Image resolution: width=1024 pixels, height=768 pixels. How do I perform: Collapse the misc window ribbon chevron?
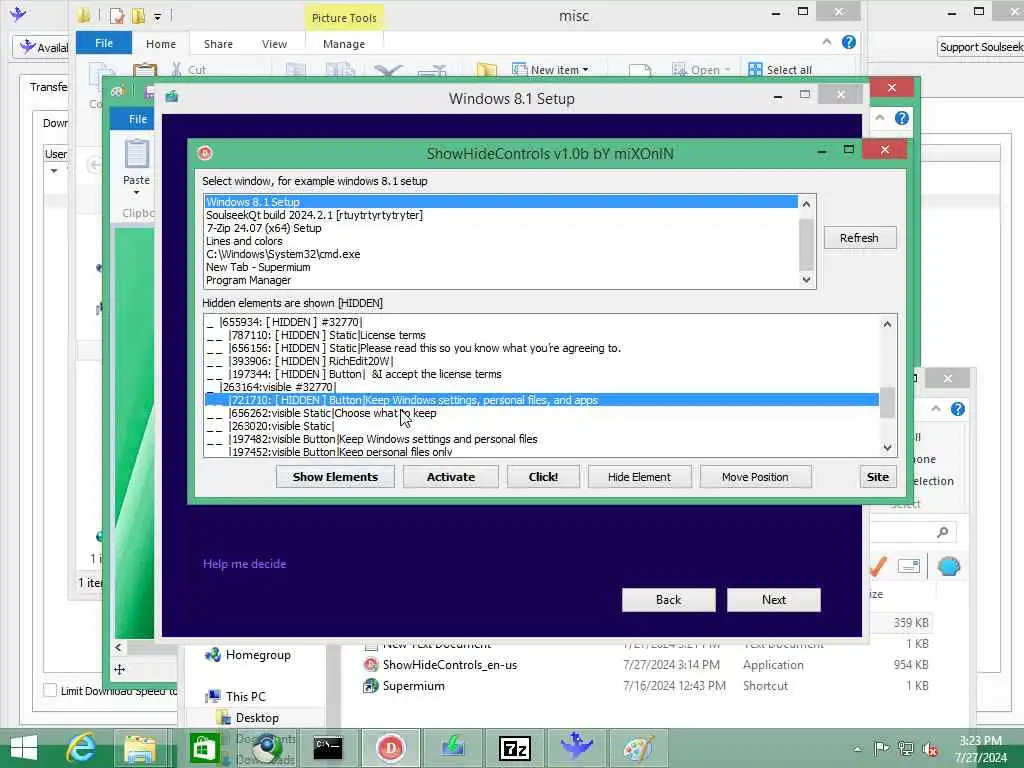tap(827, 42)
